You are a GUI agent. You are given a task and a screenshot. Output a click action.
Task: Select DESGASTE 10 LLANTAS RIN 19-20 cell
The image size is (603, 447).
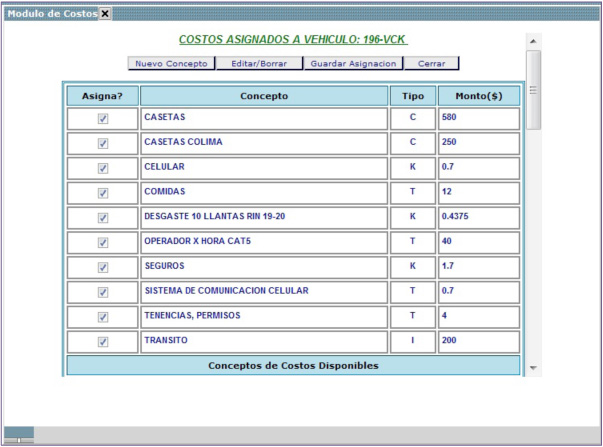pos(264,218)
